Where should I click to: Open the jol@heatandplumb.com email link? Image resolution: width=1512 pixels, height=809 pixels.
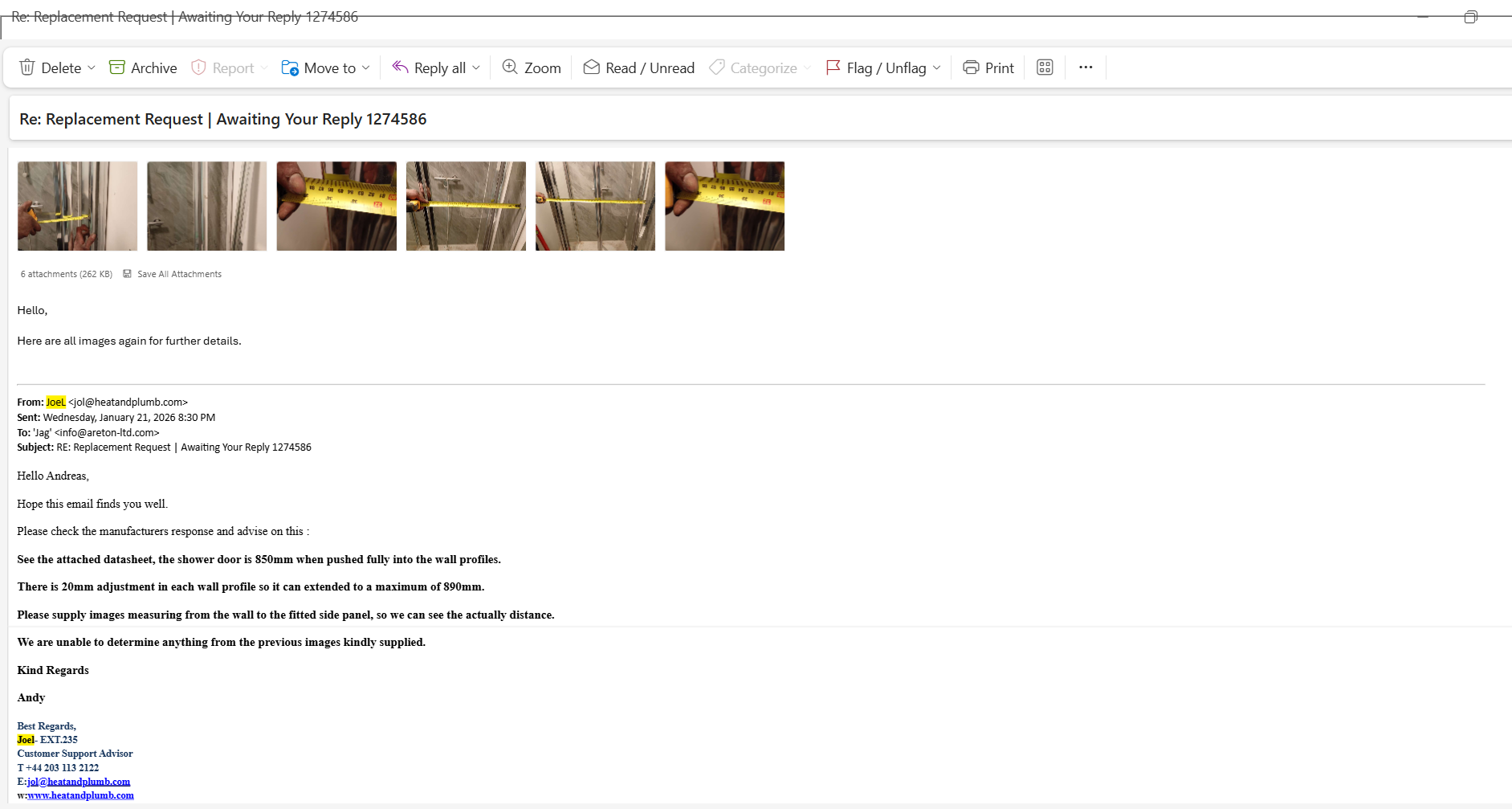click(79, 782)
